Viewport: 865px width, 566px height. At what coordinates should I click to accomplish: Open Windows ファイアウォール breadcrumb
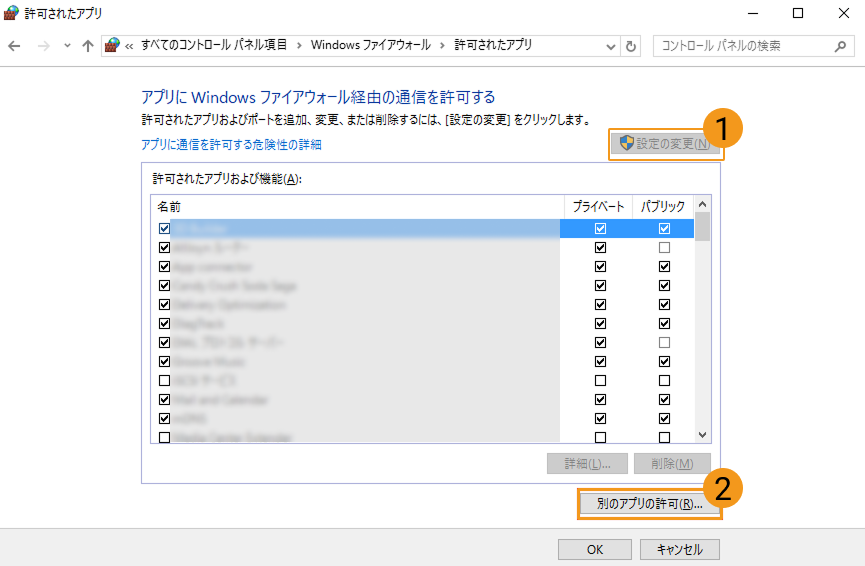[x=371, y=45]
